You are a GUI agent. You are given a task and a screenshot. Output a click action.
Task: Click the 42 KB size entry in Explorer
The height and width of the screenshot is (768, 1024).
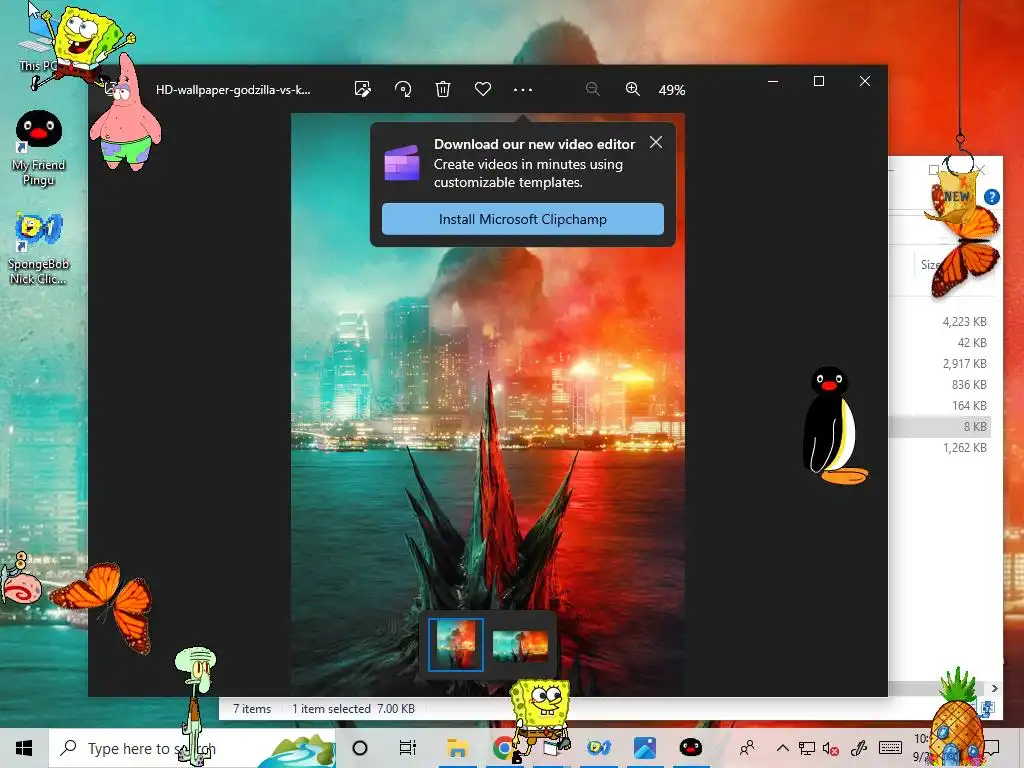click(x=972, y=342)
